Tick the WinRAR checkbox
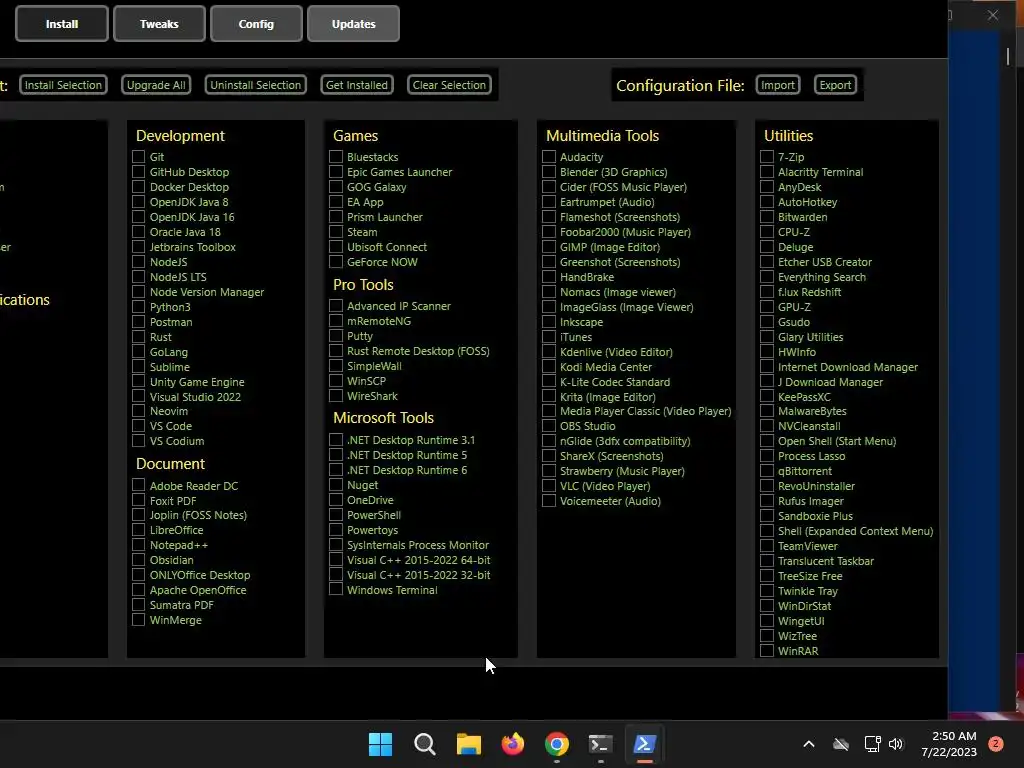 [x=767, y=651]
